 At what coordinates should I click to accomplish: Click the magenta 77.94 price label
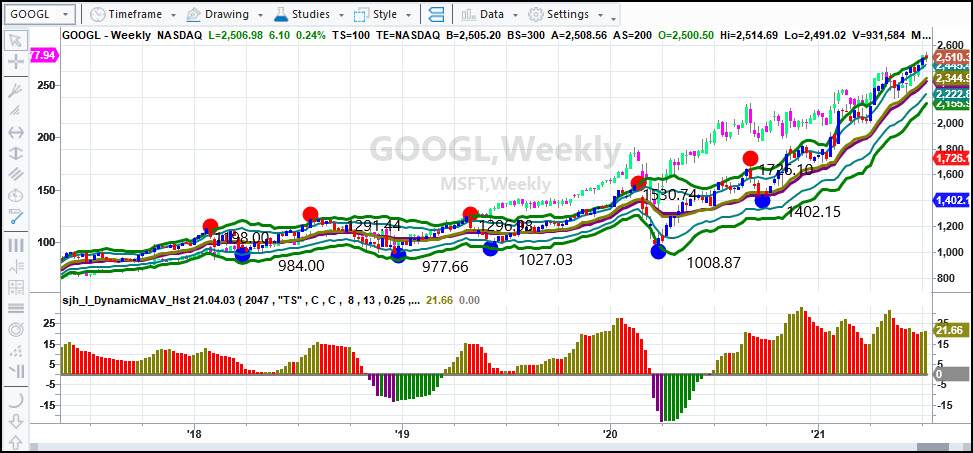pos(43,57)
